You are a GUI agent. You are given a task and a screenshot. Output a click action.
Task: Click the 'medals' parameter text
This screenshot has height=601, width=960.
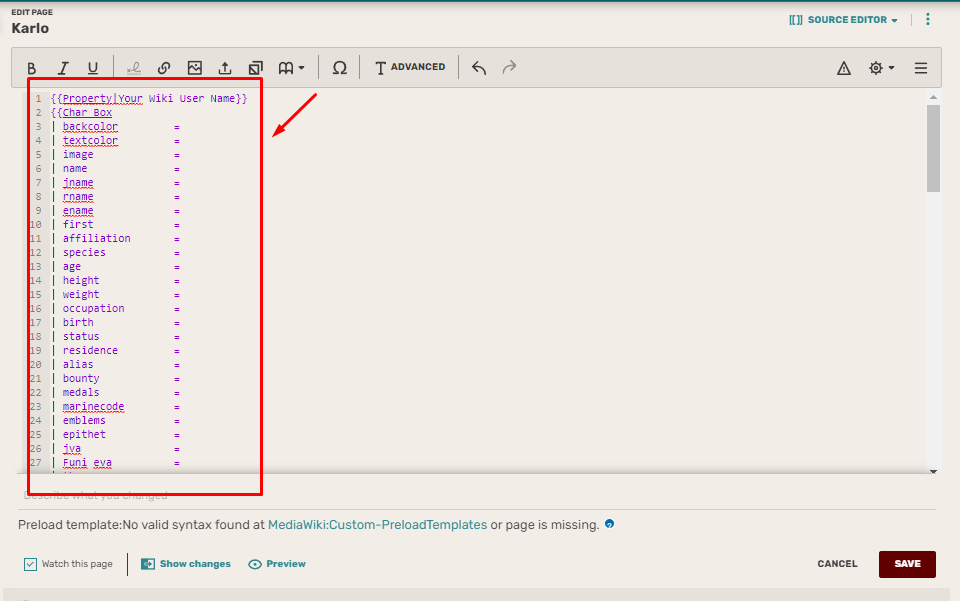(x=81, y=392)
